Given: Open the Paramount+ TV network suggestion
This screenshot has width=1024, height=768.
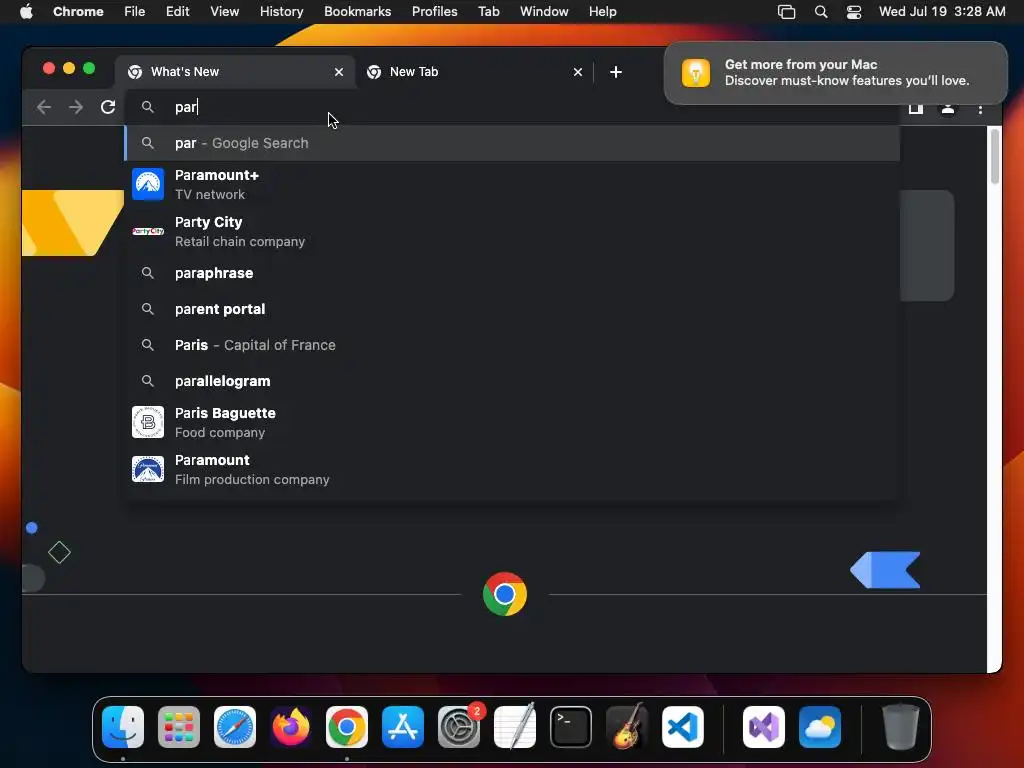Looking at the screenshot, I should pos(512,184).
